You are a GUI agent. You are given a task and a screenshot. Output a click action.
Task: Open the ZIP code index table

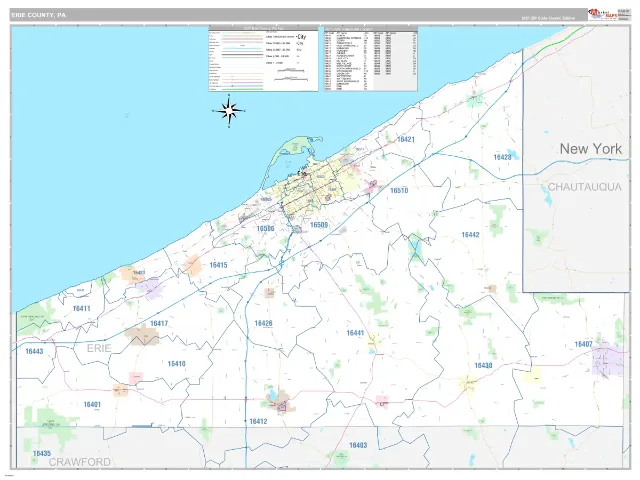pos(371,59)
